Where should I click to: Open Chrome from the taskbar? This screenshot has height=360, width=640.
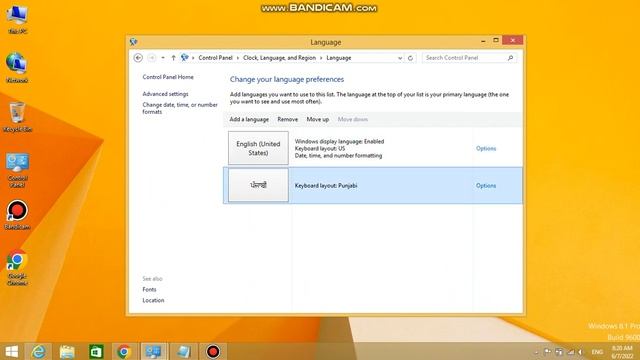point(124,351)
